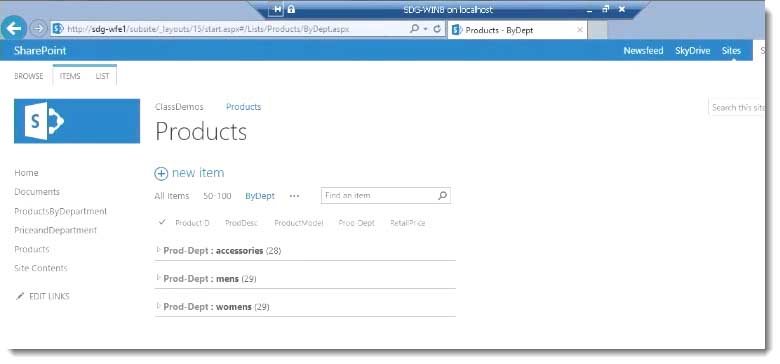Open Newsfeed from the top bar
This screenshot has width=780, height=364.
point(643,50)
